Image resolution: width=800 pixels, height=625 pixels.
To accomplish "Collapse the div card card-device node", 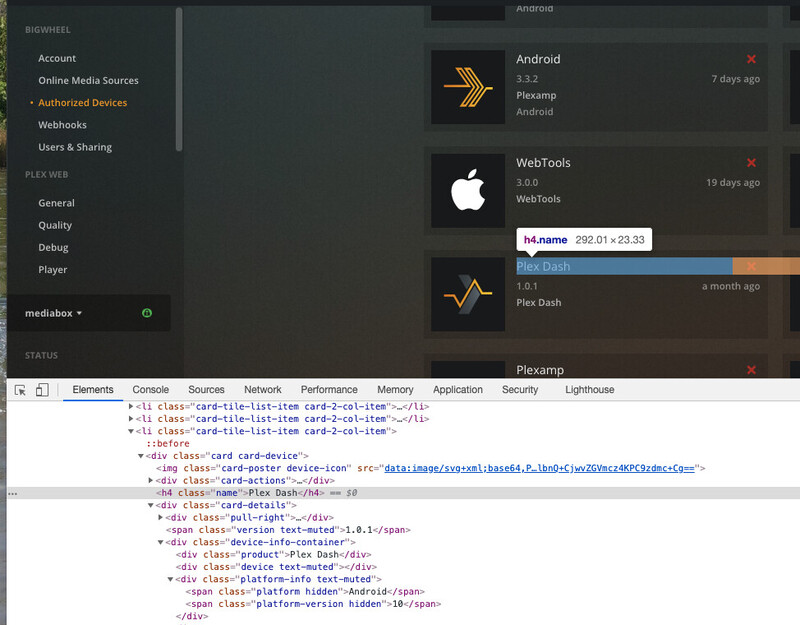I will tap(141, 456).
